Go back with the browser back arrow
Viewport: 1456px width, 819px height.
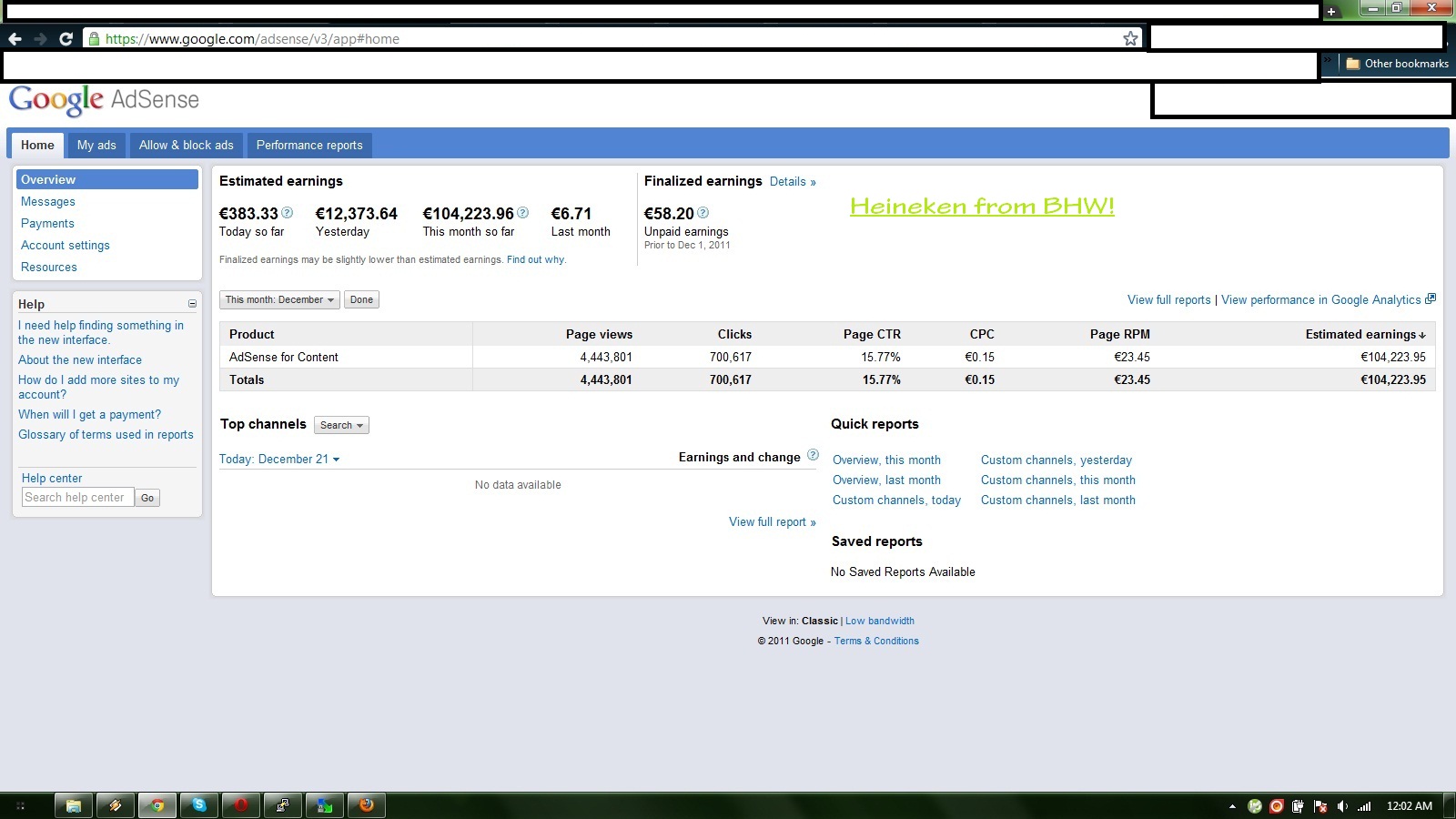pyautogui.click(x=15, y=39)
